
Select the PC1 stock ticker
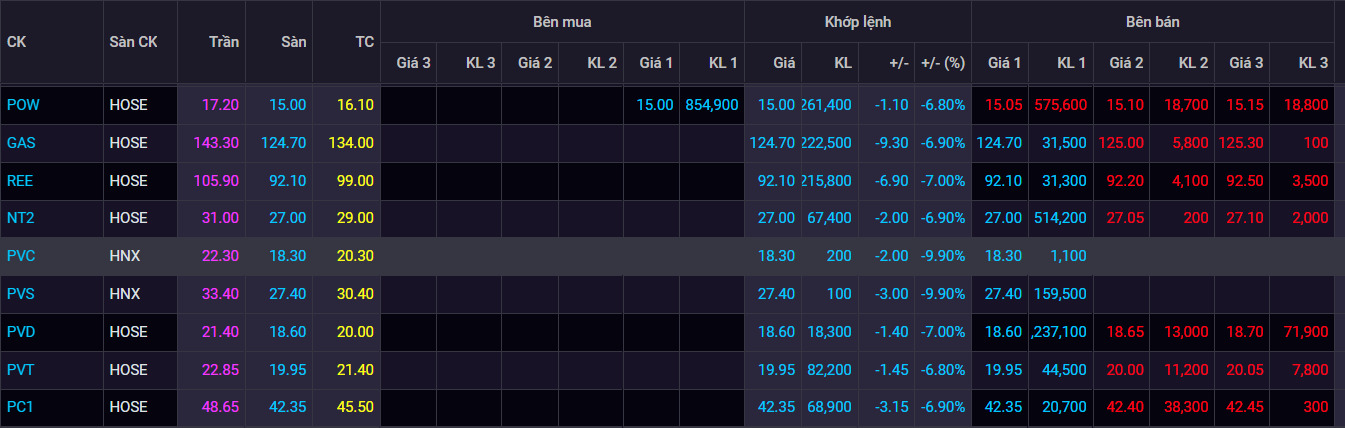21,407
